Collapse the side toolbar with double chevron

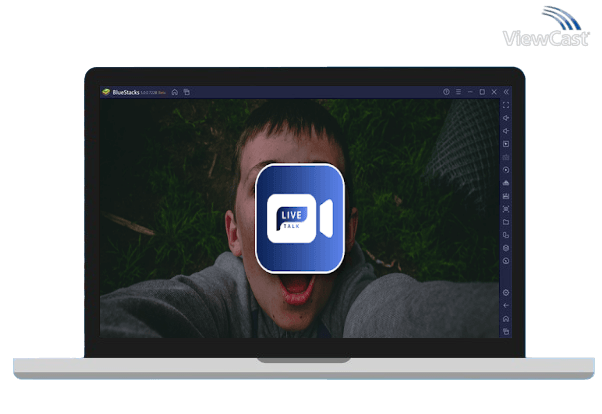pos(506,92)
